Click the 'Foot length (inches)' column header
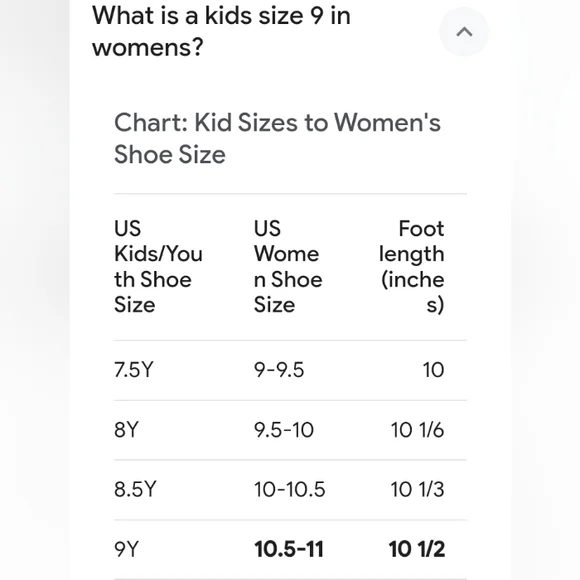The height and width of the screenshot is (580, 580). (x=411, y=266)
